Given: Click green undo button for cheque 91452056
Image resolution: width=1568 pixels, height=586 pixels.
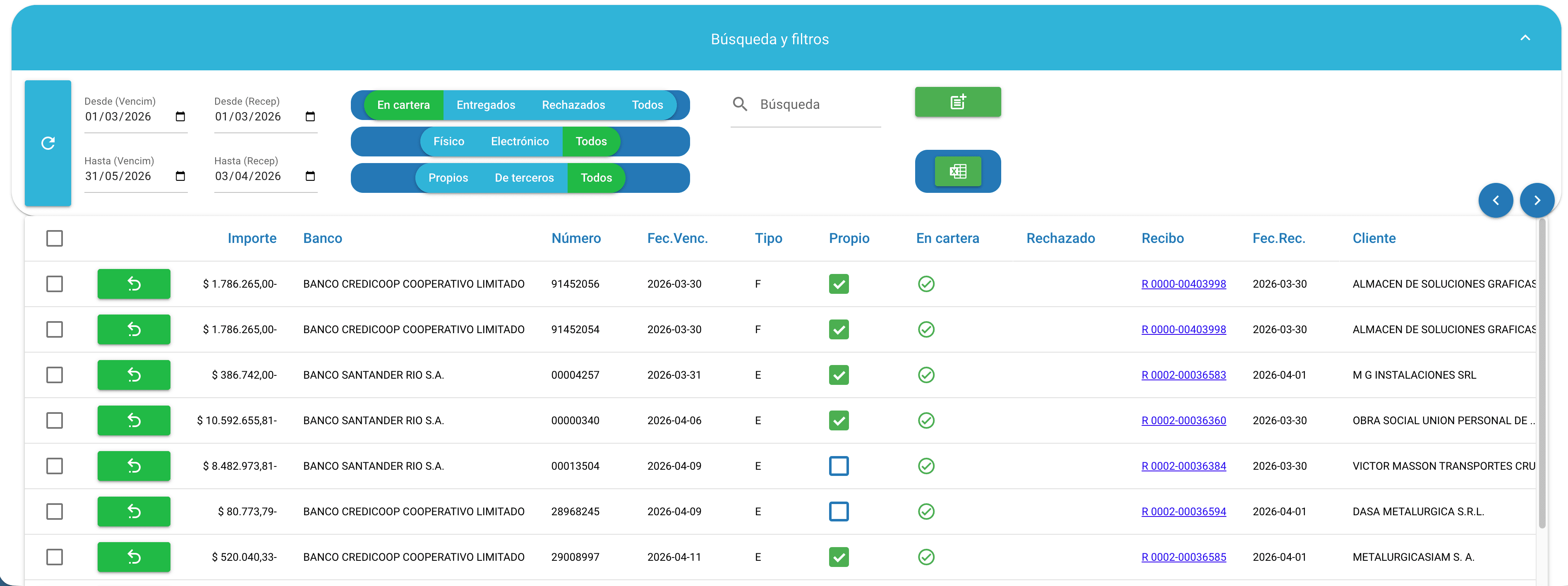Looking at the screenshot, I should tap(134, 284).
